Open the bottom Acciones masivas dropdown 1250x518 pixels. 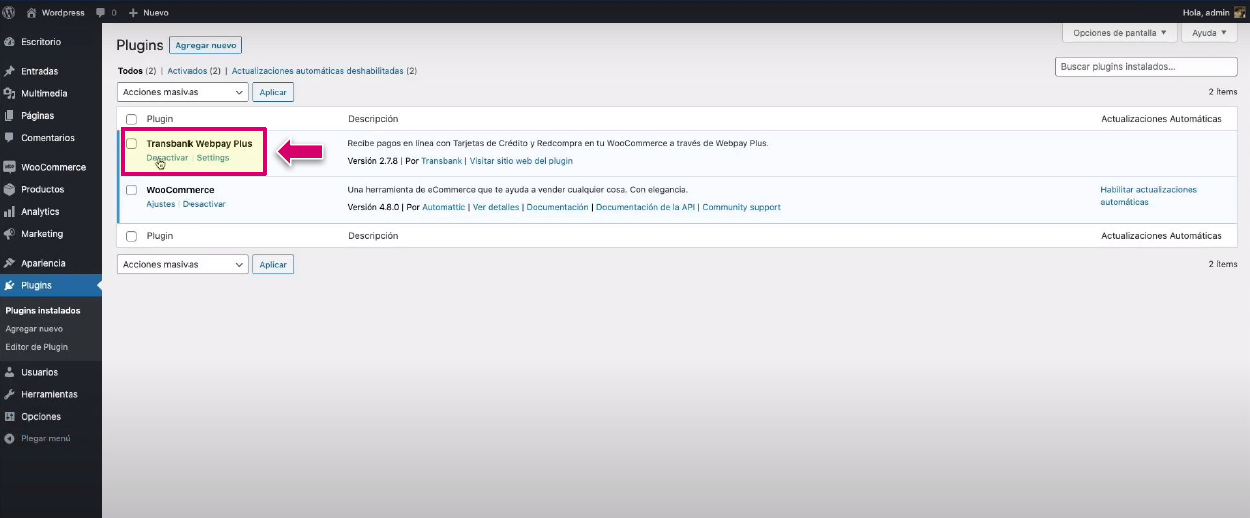(x=182, y=264)
